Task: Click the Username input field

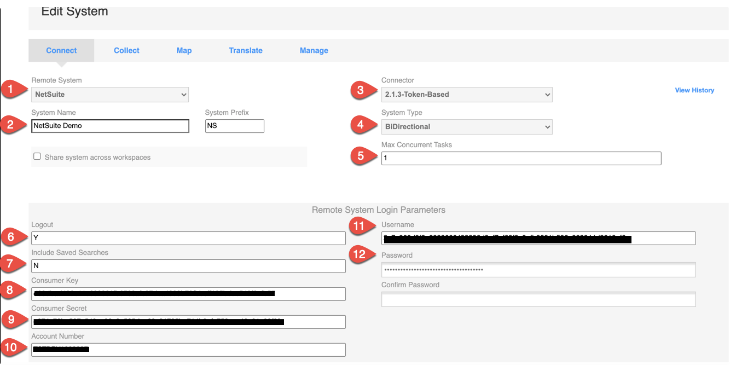Action: pos(538,238)
